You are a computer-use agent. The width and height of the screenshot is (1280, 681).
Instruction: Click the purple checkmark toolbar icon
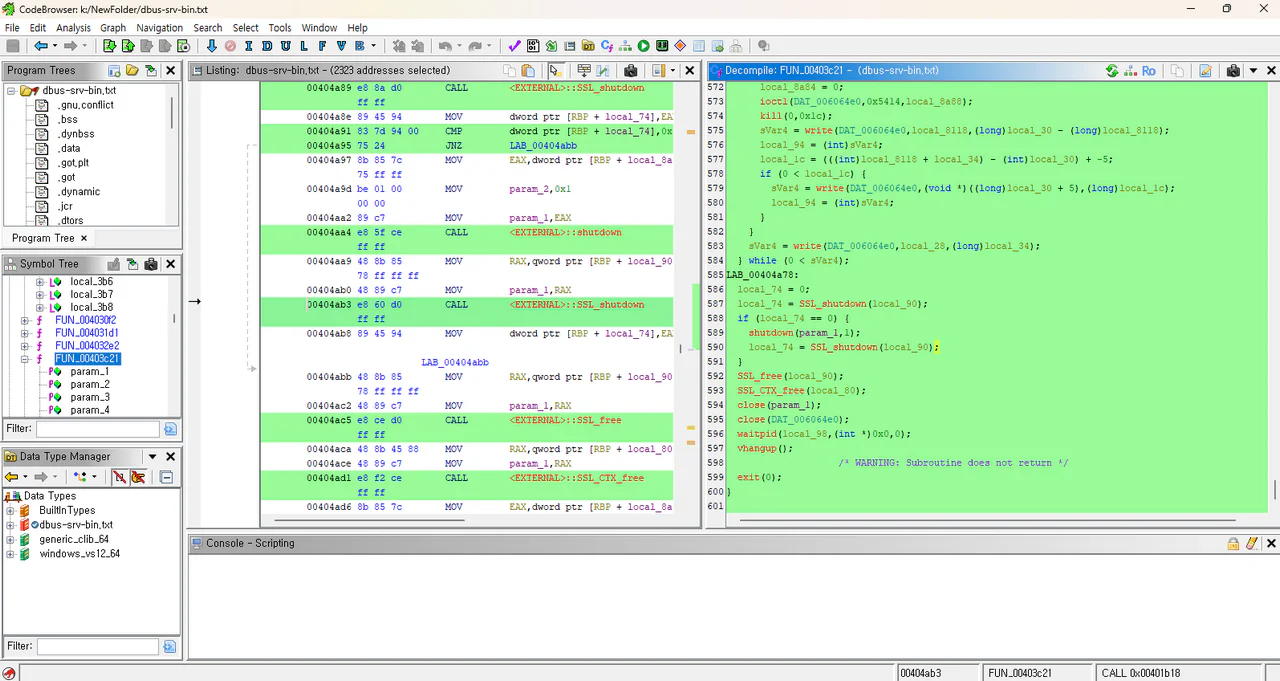pos(514,46)
